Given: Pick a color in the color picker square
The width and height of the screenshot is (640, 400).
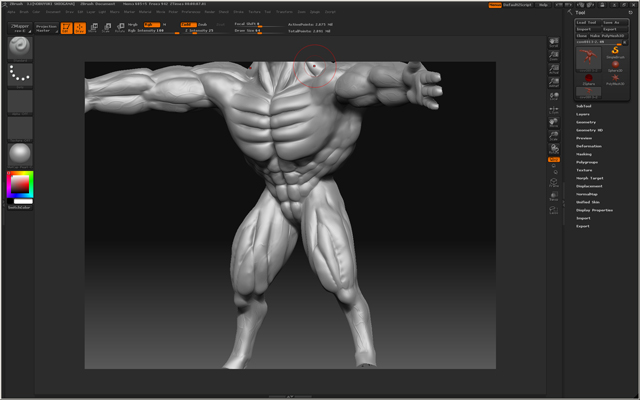Looking at the screenshot, I should tap(19, 183).
